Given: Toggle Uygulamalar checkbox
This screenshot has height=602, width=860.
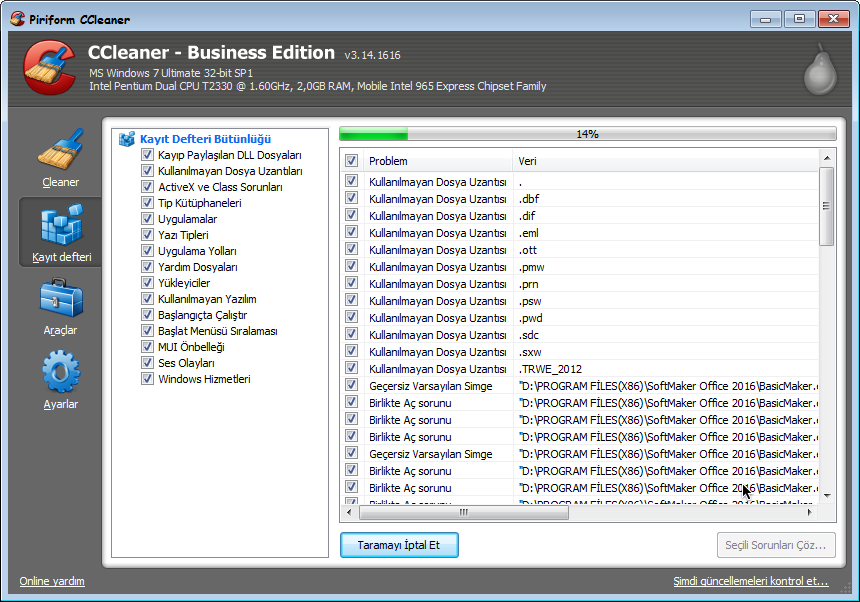Looking at the screenshot, I should (x=147, y=218).
